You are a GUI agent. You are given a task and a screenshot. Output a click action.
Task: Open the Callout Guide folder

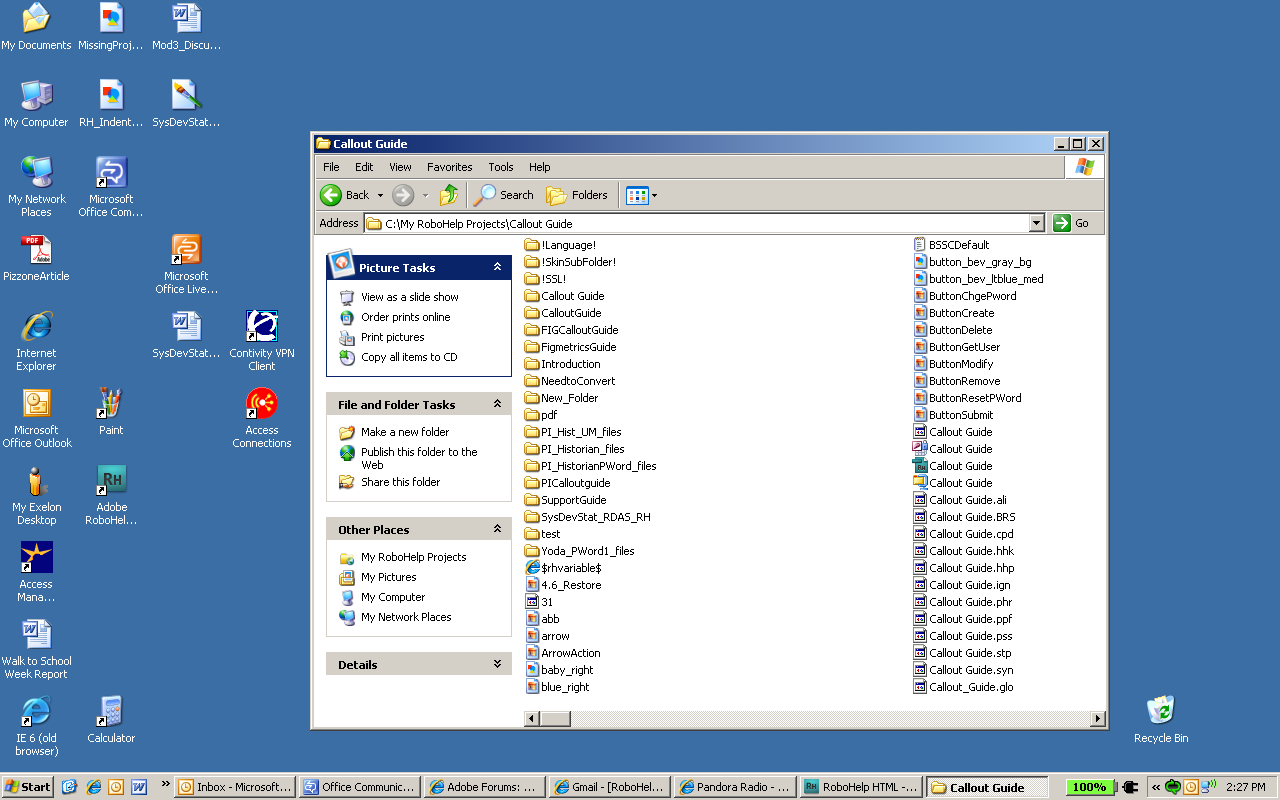574,295
